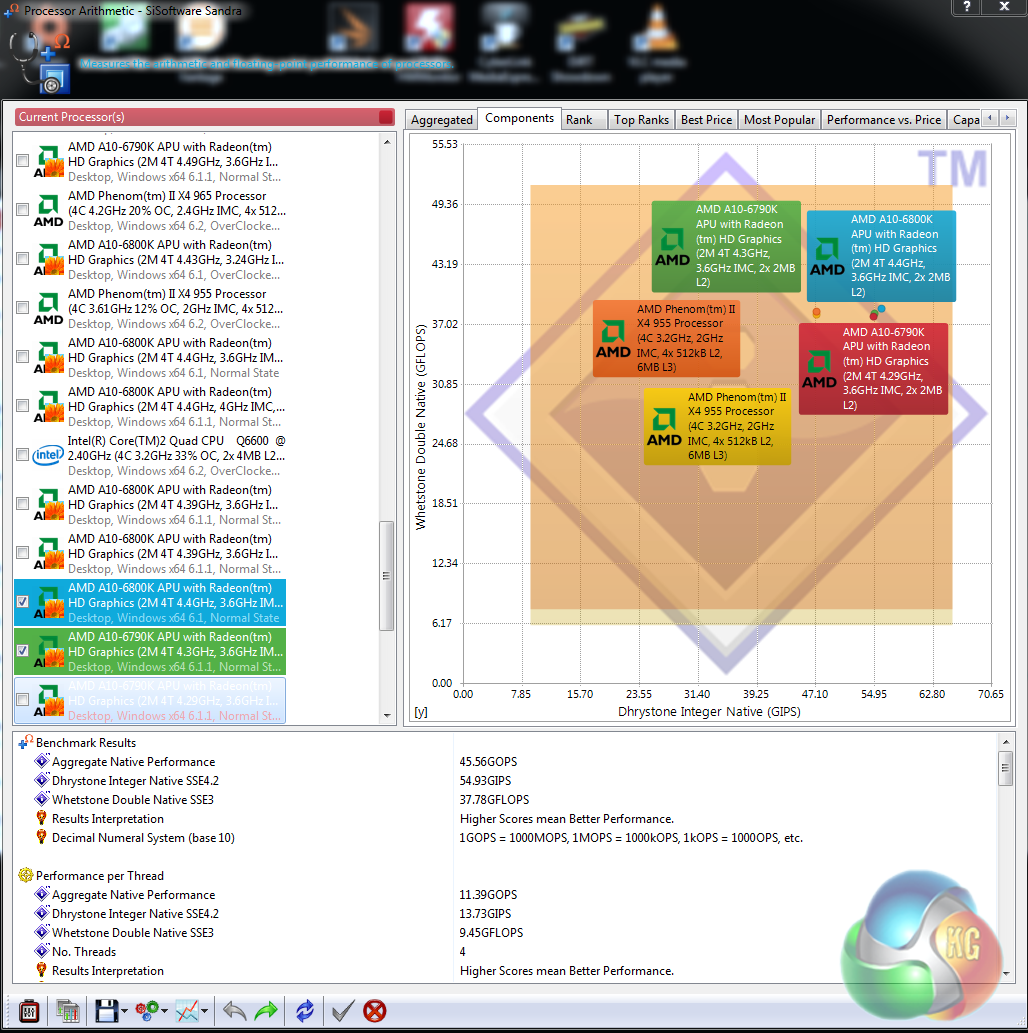Tick the A10-6800K 4.4GHz 4GHz IMC checkbox
Image resolution: width=1028 pixels, height=1033 pixels.
tap(22, 405)
